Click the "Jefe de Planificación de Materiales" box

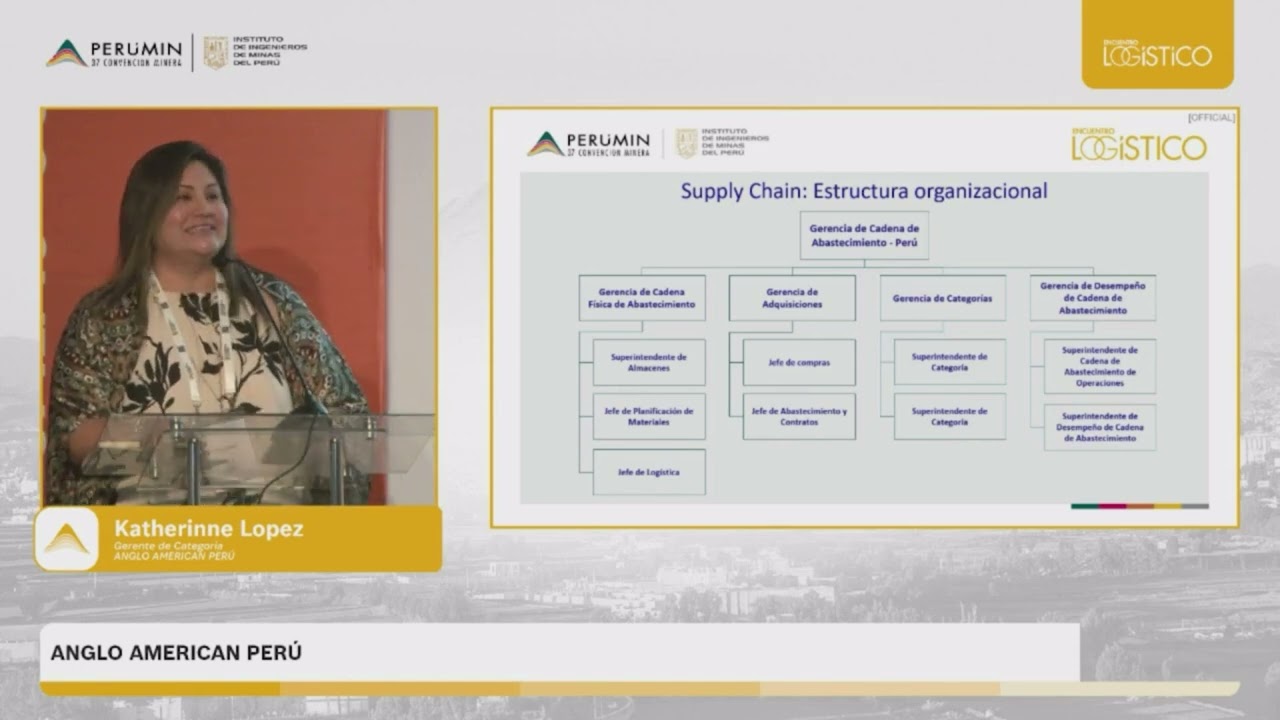(649, 416)
